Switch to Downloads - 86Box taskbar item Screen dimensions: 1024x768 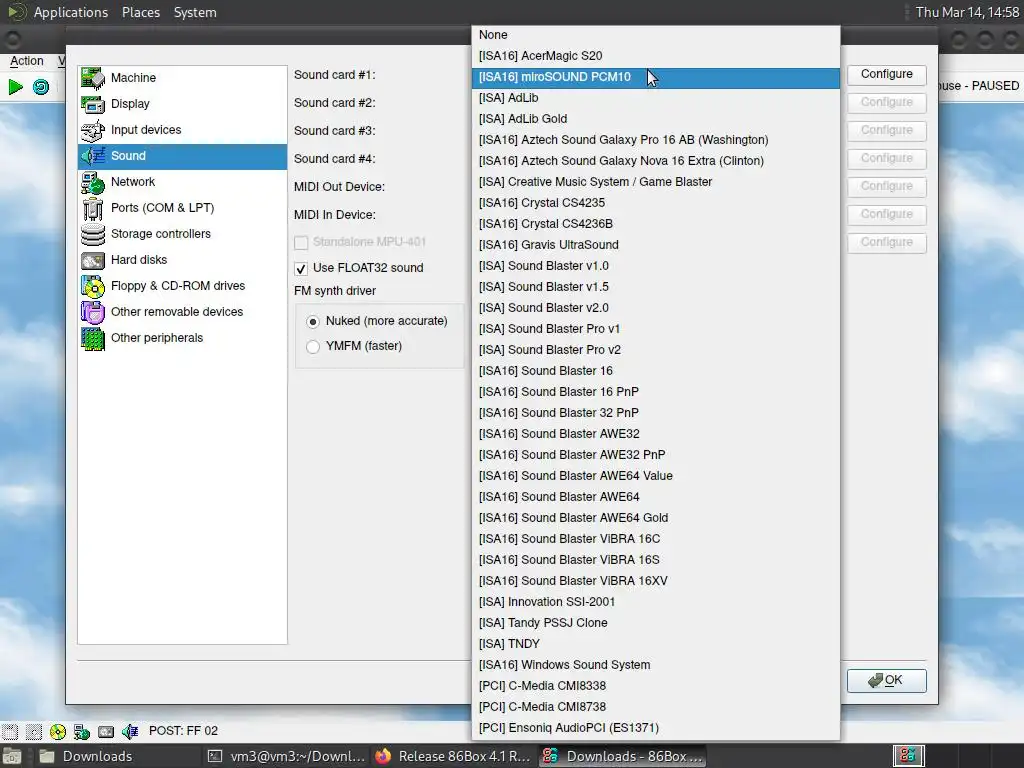click(x=623, y=756)
